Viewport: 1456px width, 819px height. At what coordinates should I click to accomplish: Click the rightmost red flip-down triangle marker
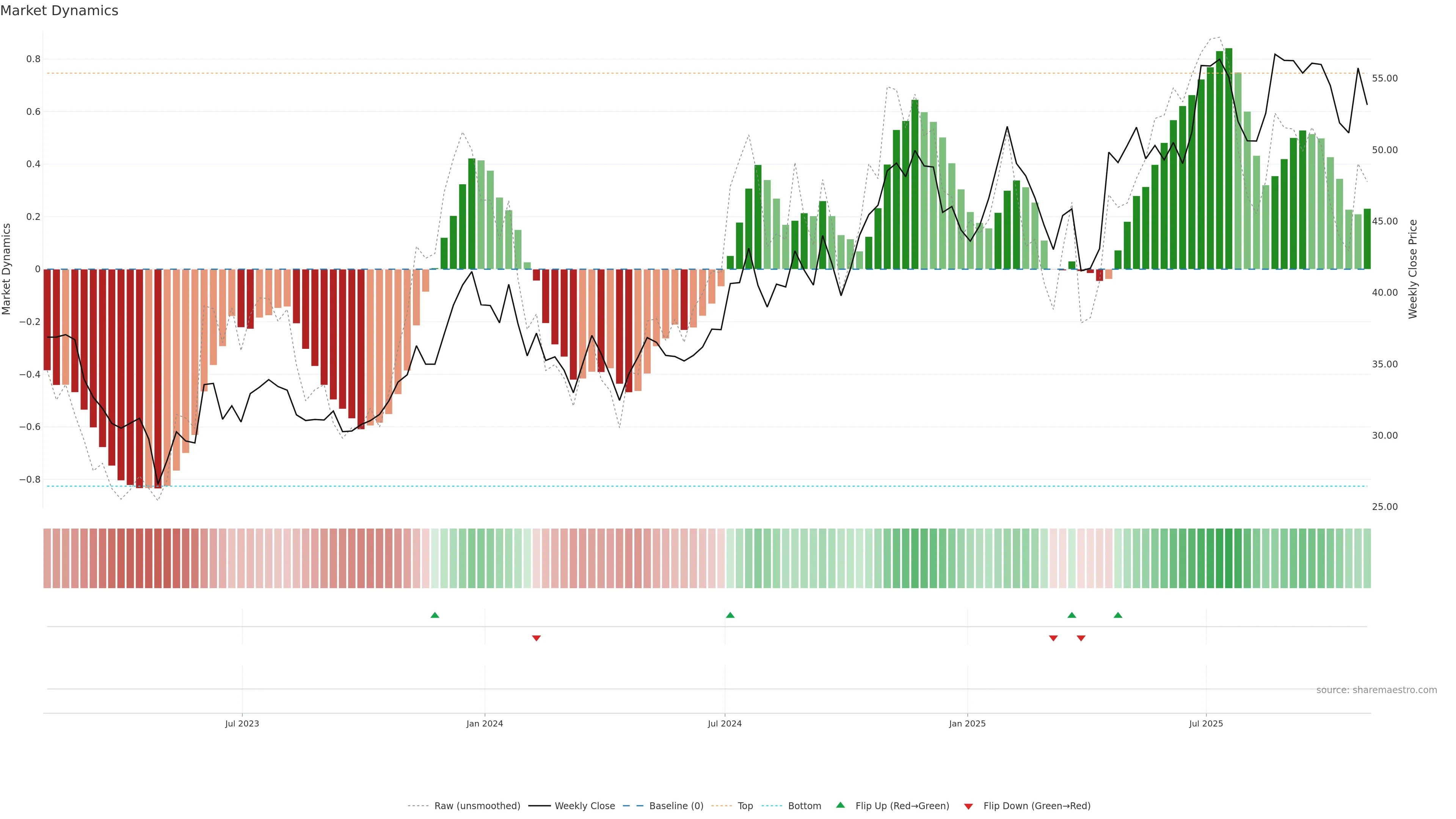click(x=1081, y=638)
